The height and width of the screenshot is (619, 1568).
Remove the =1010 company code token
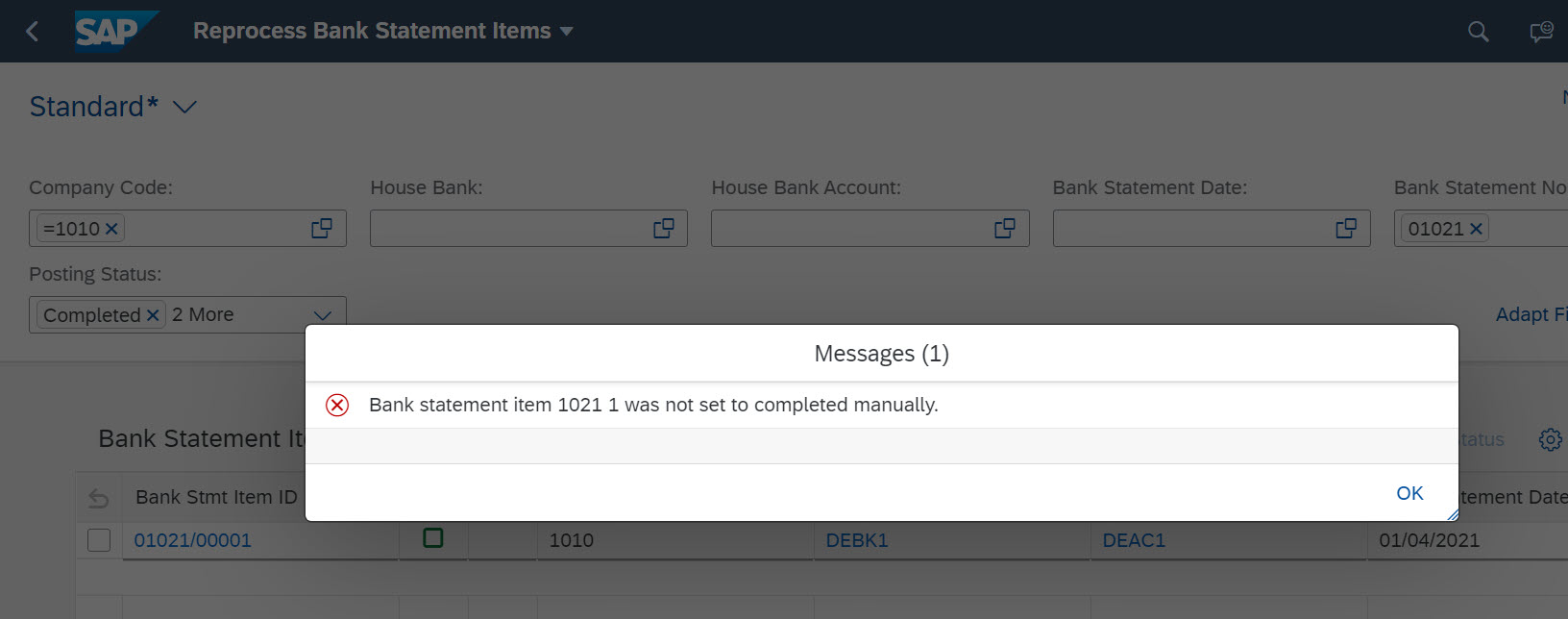click(111, 229)
